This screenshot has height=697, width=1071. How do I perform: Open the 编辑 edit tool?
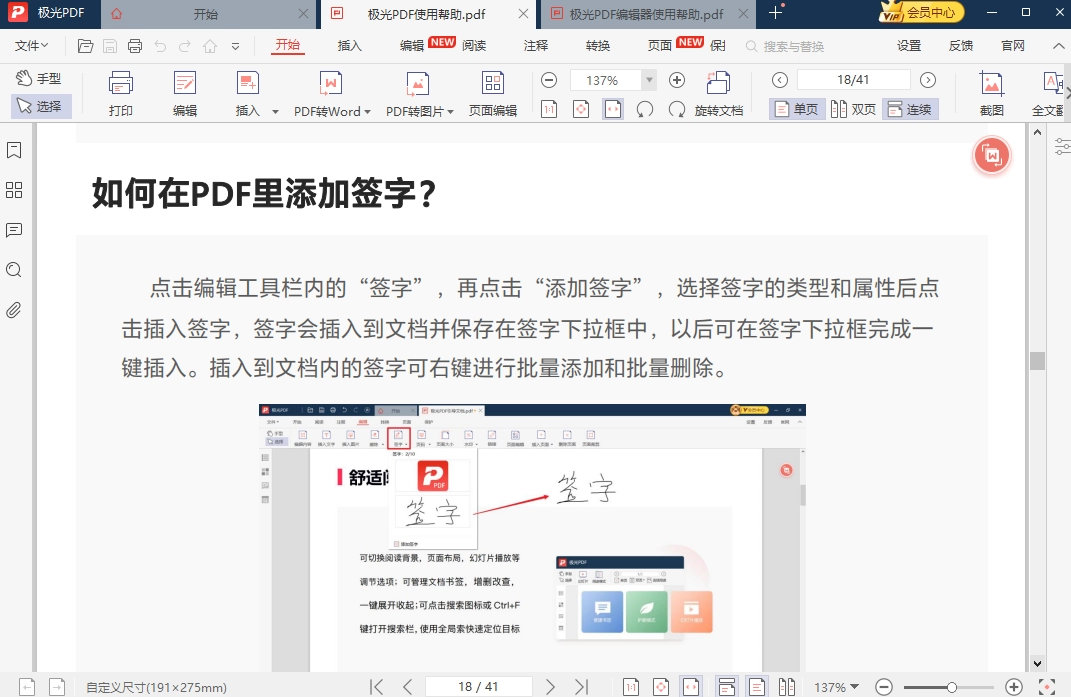184,94
